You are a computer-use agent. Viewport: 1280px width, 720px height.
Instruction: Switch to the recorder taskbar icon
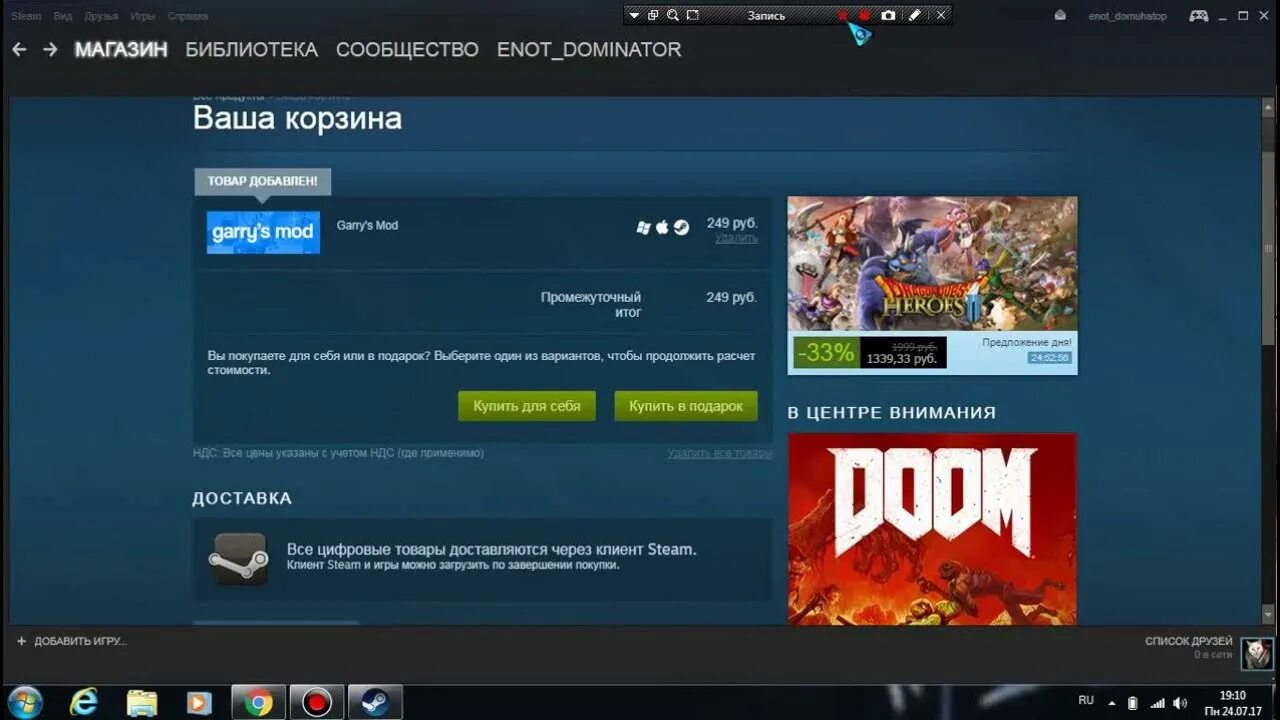pos(317,703)
